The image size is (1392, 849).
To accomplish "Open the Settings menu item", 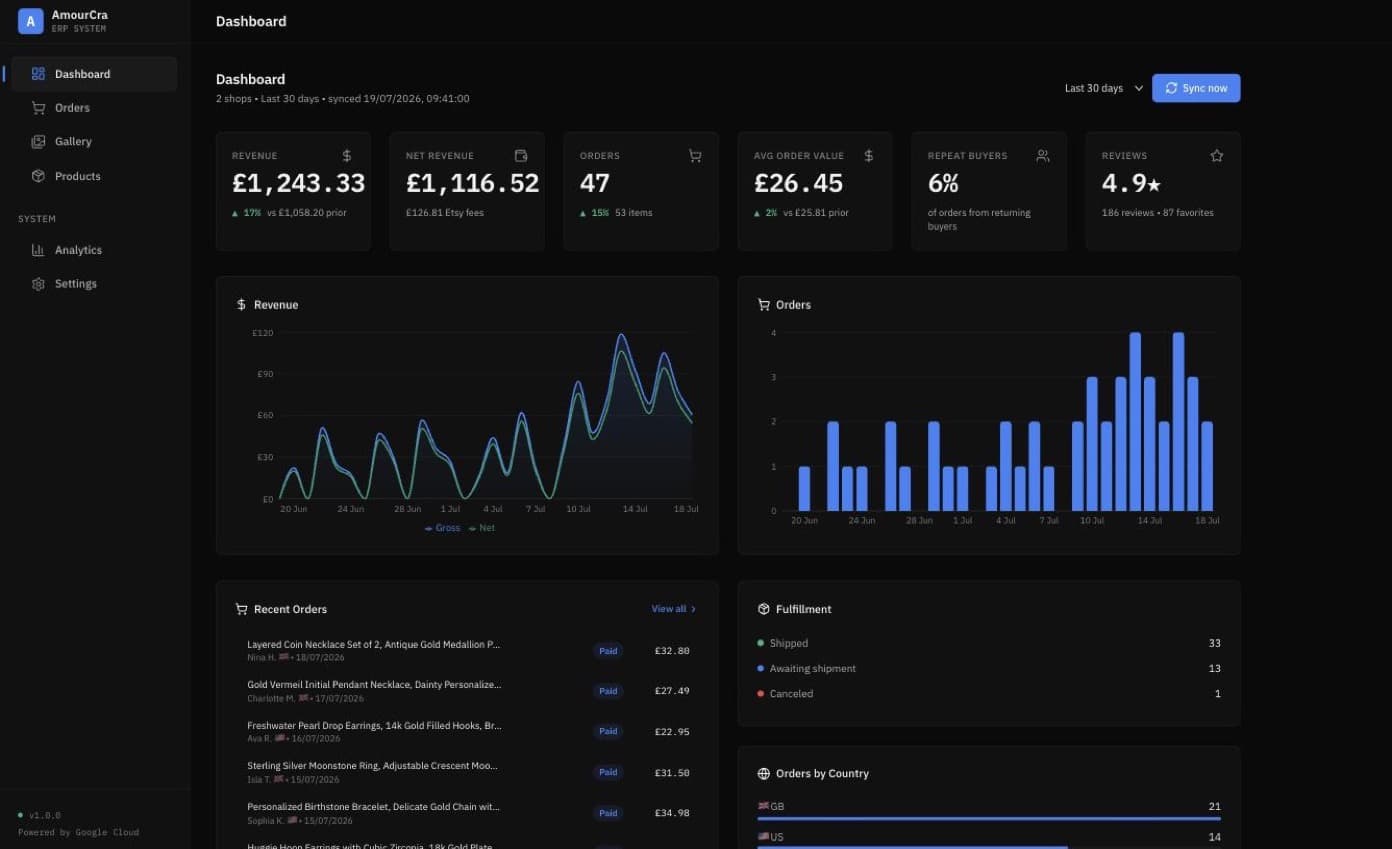I will [94, 284].
